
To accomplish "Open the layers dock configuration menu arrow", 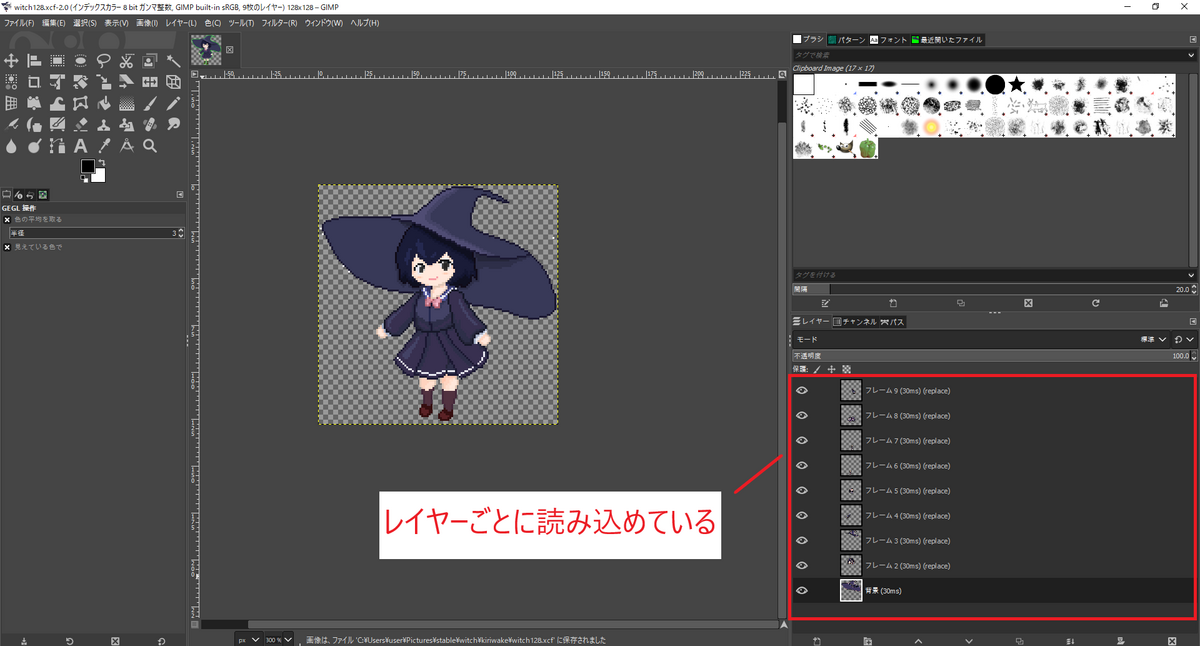I will [1193, 322].
